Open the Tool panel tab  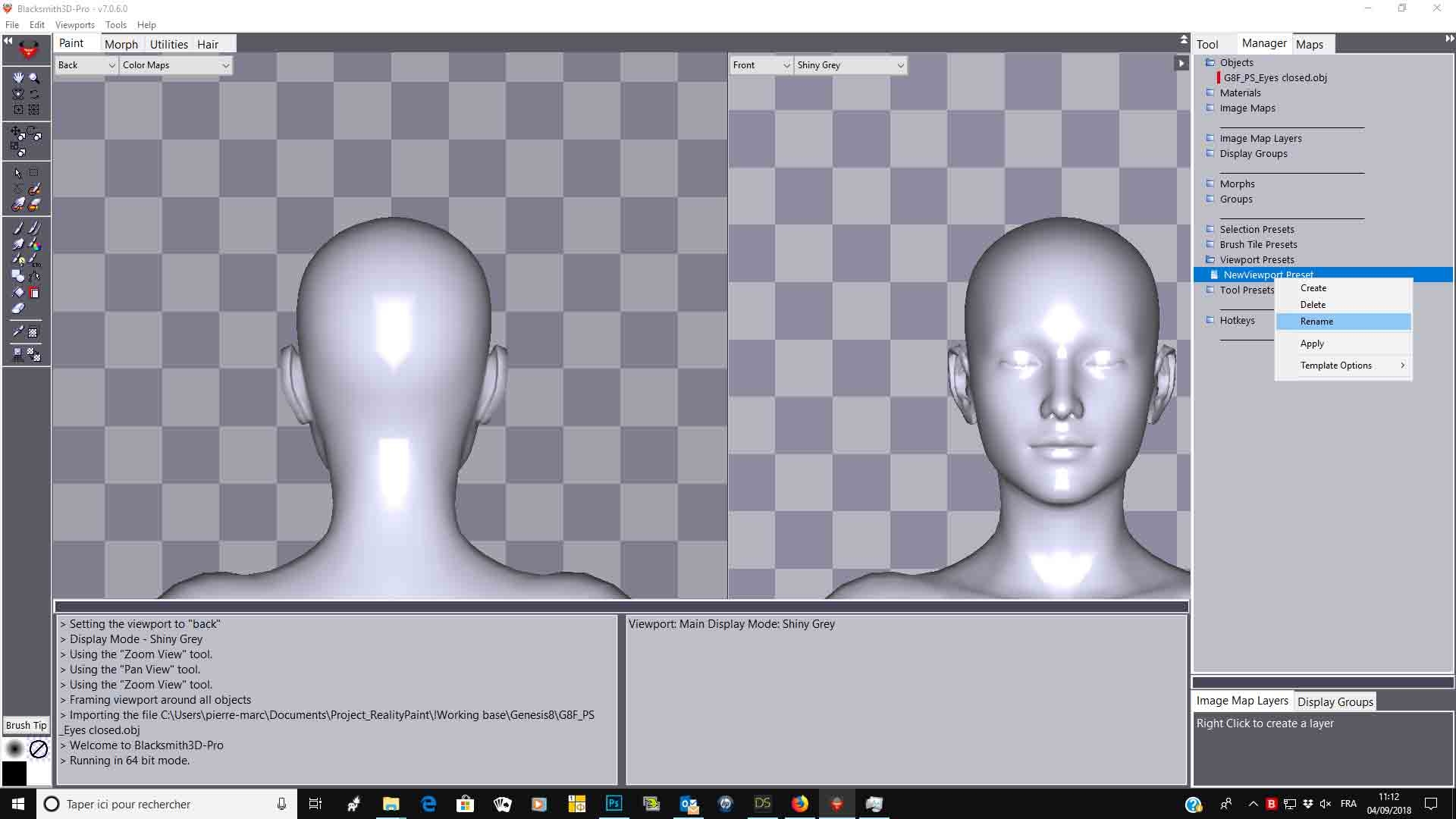pyautogui.click(x=1207, y=44)
